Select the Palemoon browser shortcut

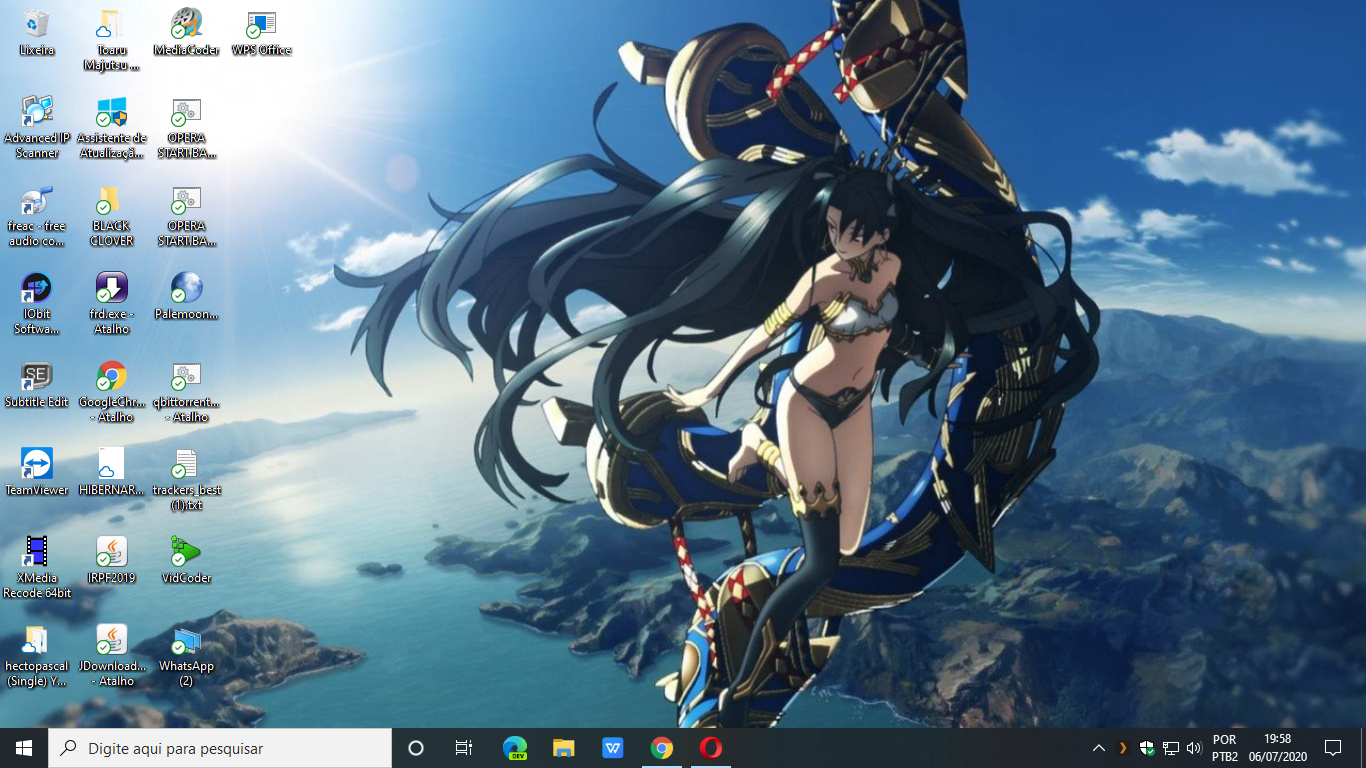[186, 289]
